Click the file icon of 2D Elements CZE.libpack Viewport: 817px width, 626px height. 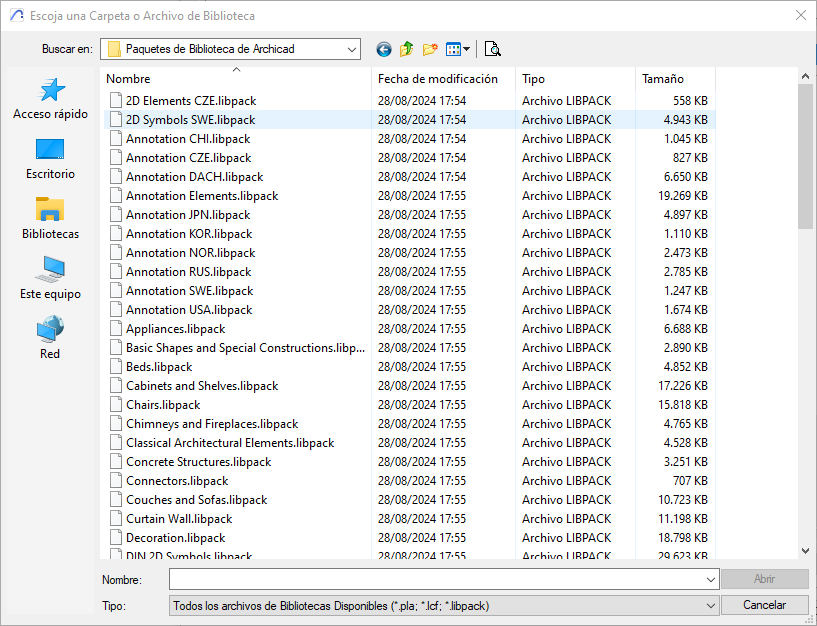[116, 100]
